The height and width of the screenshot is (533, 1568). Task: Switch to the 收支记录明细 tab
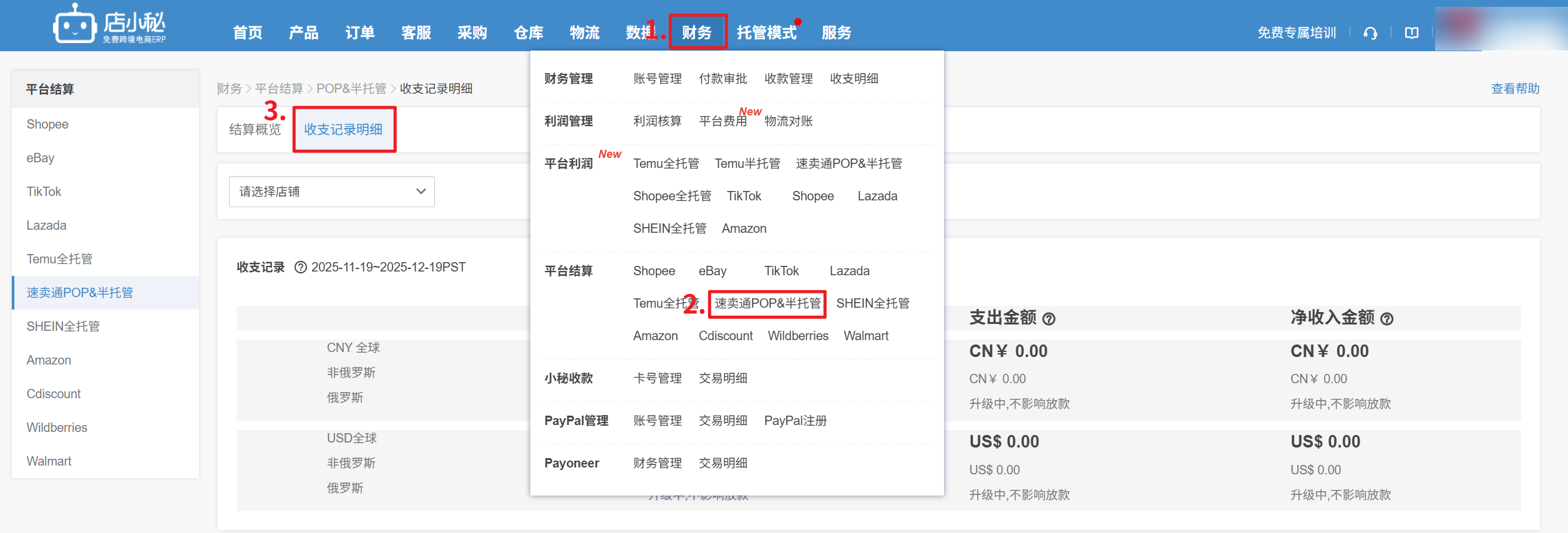[343, 129]
